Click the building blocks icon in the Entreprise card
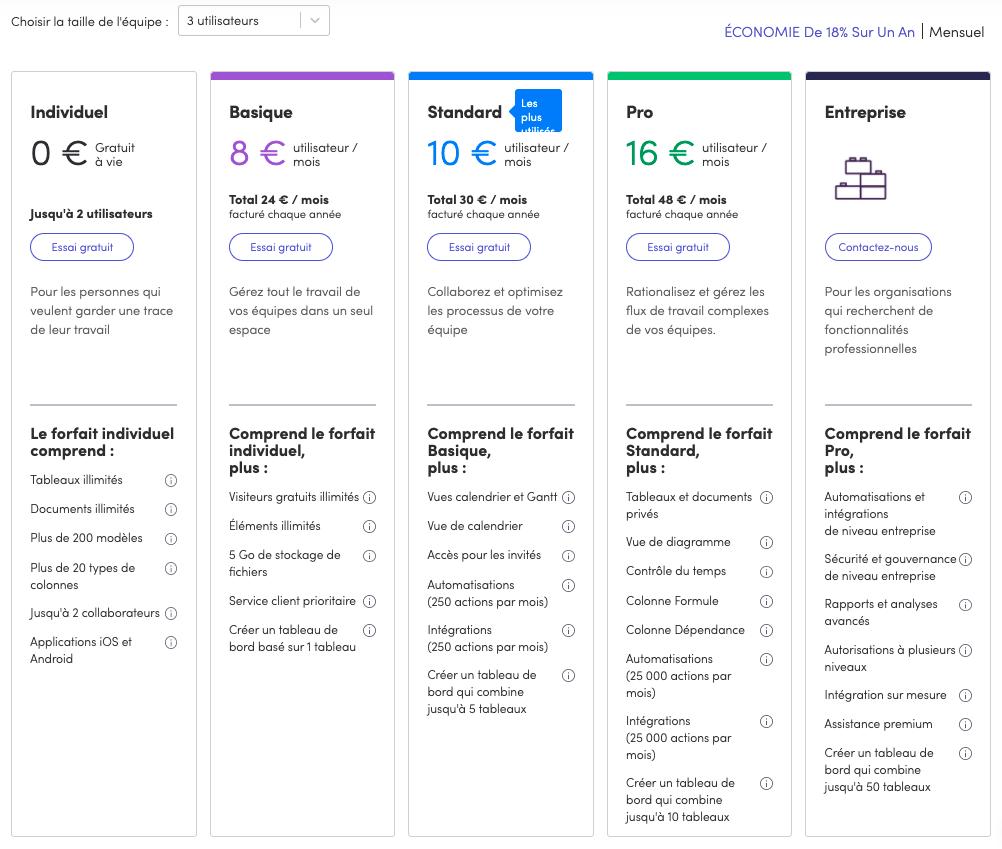 click(861, 178)
